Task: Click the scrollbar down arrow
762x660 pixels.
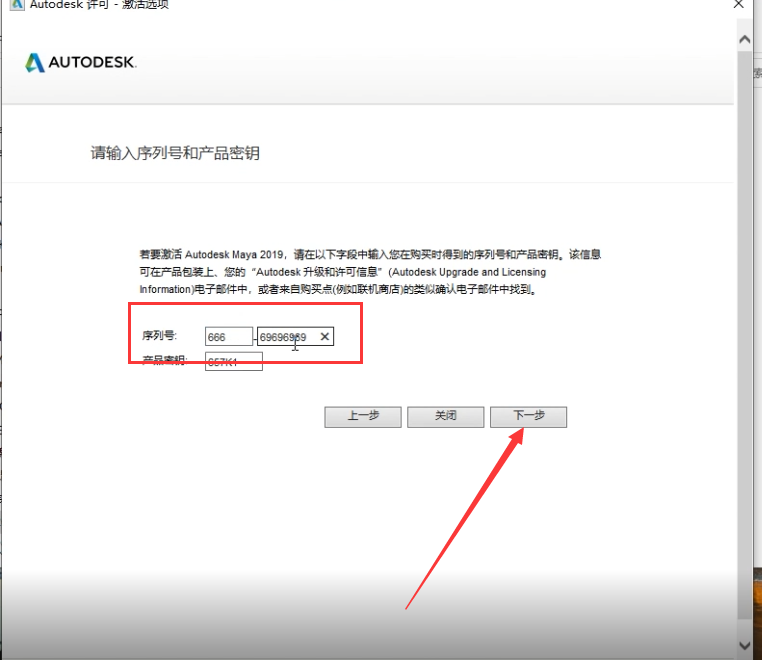Action: coord(745,645)
